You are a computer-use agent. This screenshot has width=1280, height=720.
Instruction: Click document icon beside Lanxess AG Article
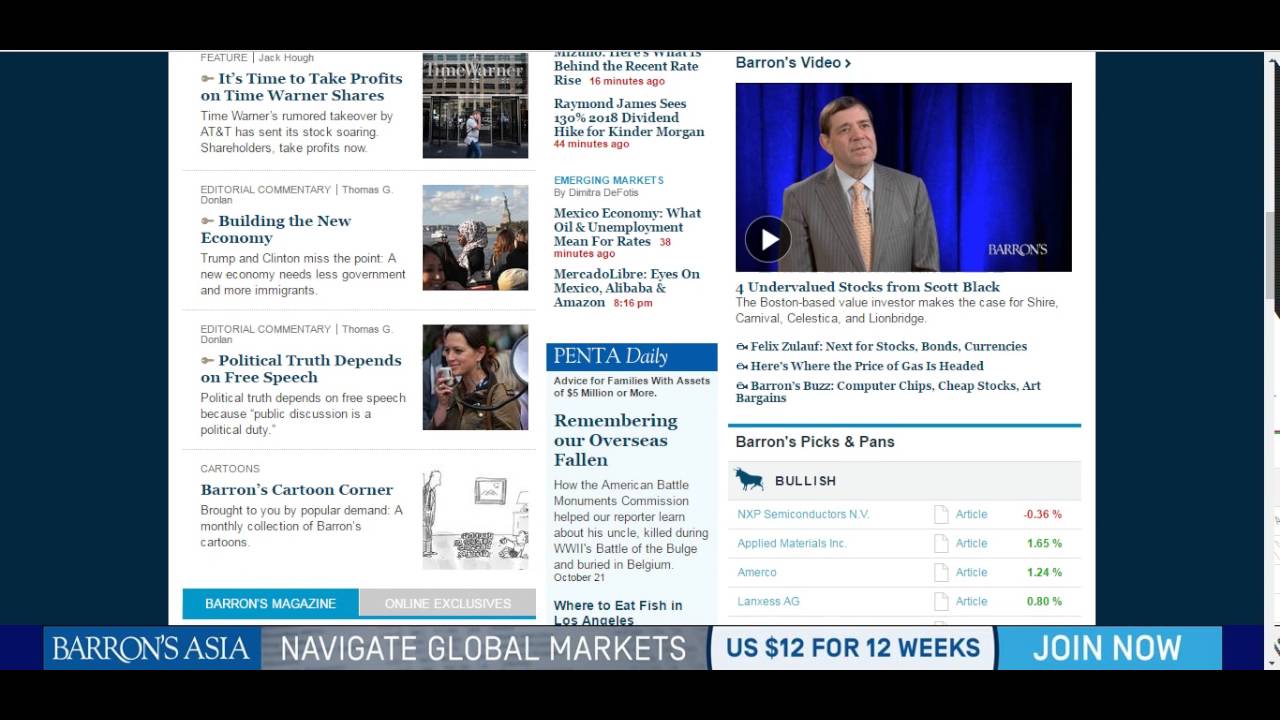tap(940, 601)
